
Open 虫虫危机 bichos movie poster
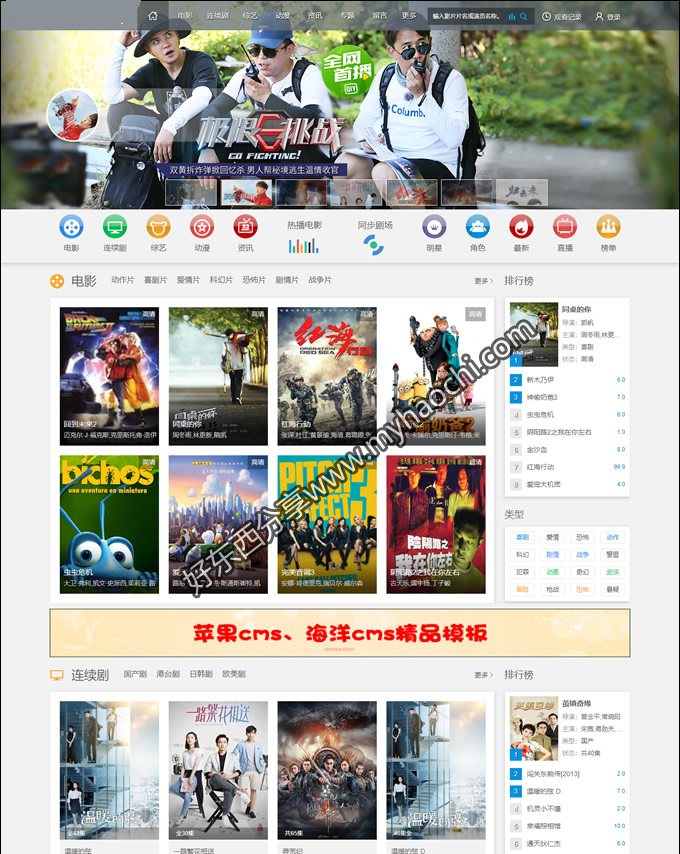coord(109,524)
